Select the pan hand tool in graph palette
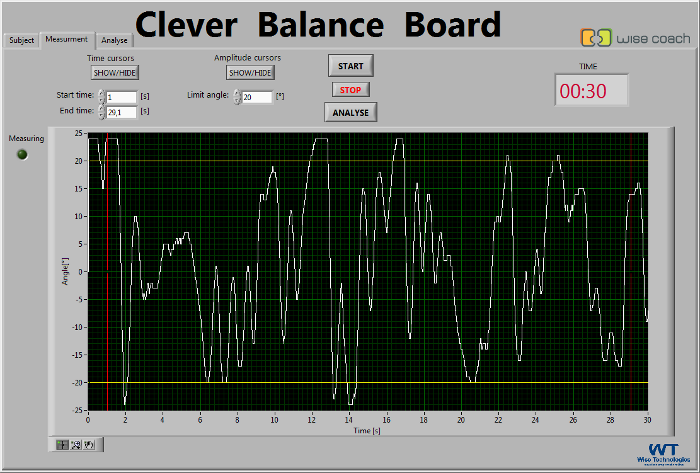The width and height of the screenshot is (700, 473). (89, 444)
